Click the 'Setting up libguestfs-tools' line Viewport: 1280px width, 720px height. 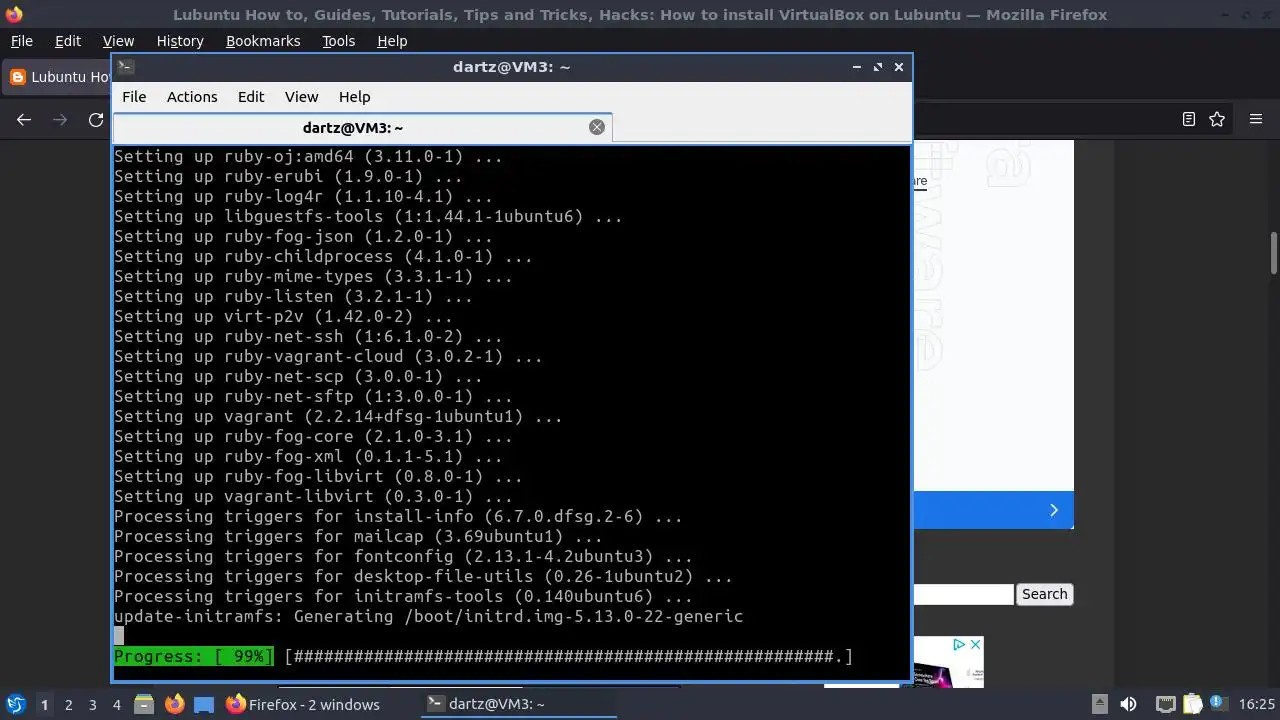pos(368,216)
